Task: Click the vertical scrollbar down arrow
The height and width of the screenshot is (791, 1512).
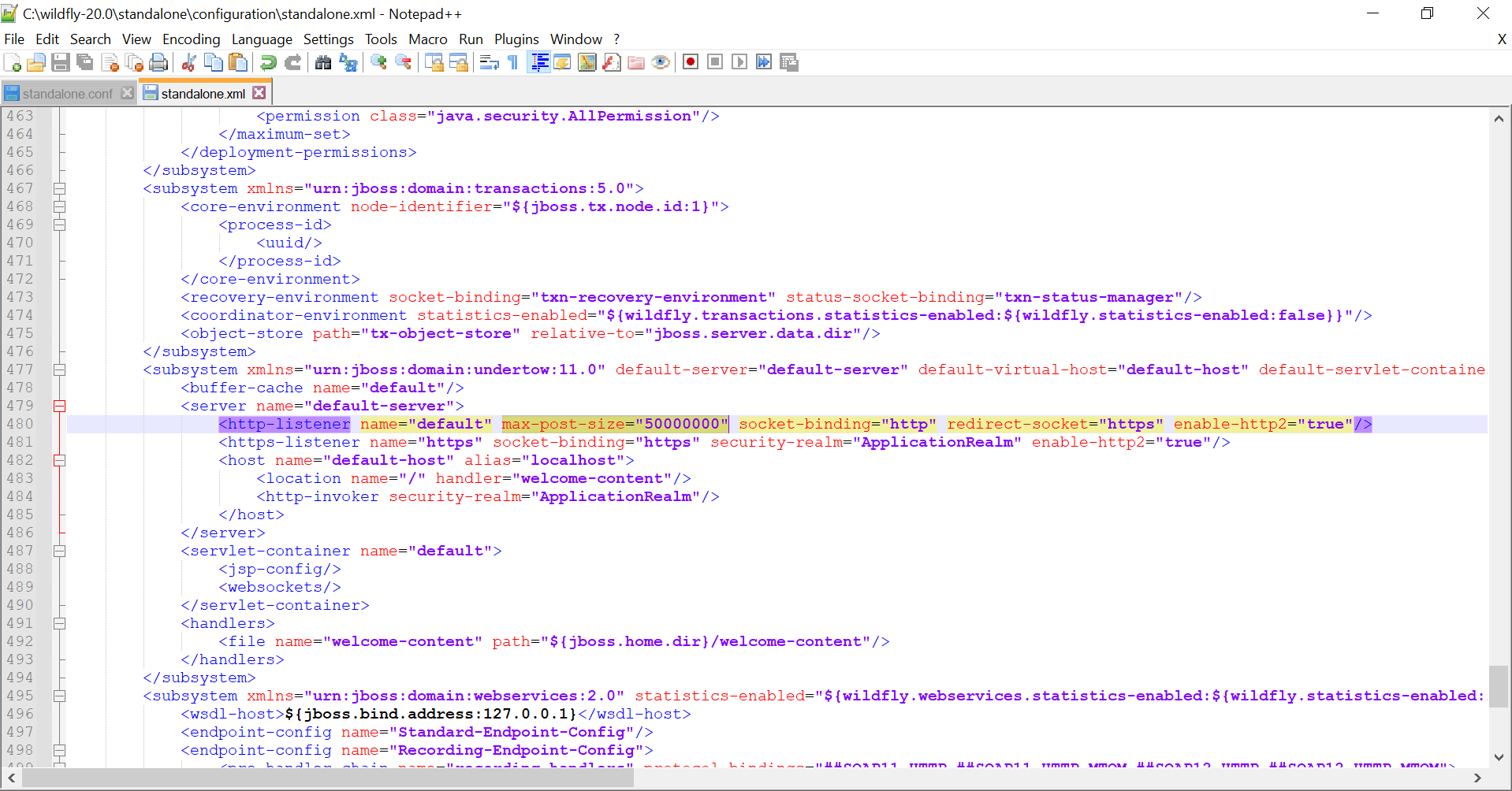Action: click(1499, 757)
